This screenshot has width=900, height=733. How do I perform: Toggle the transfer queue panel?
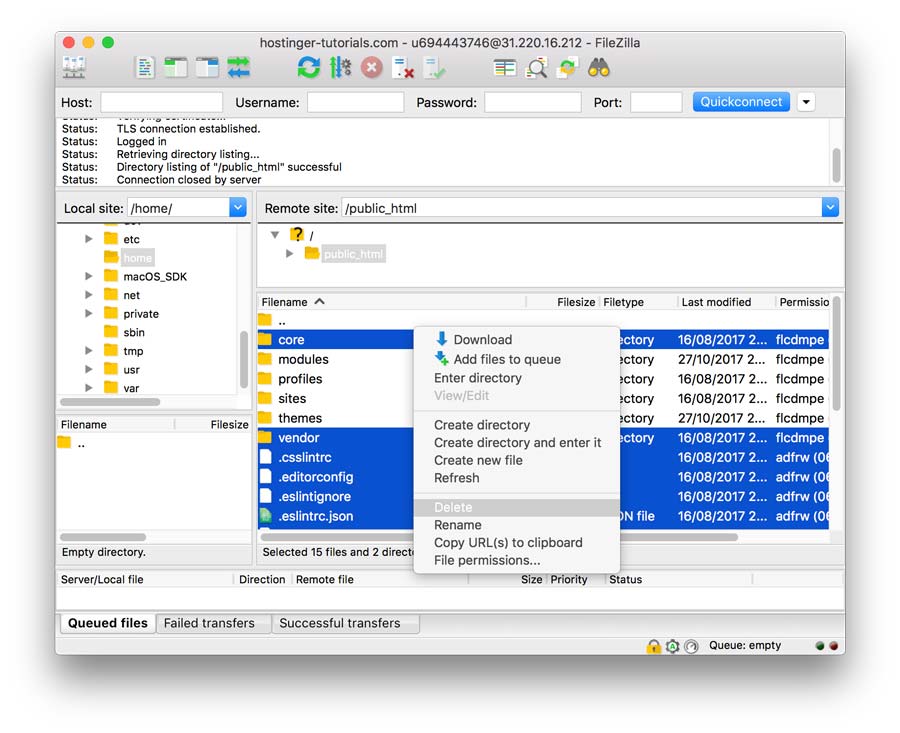(238, 66)
